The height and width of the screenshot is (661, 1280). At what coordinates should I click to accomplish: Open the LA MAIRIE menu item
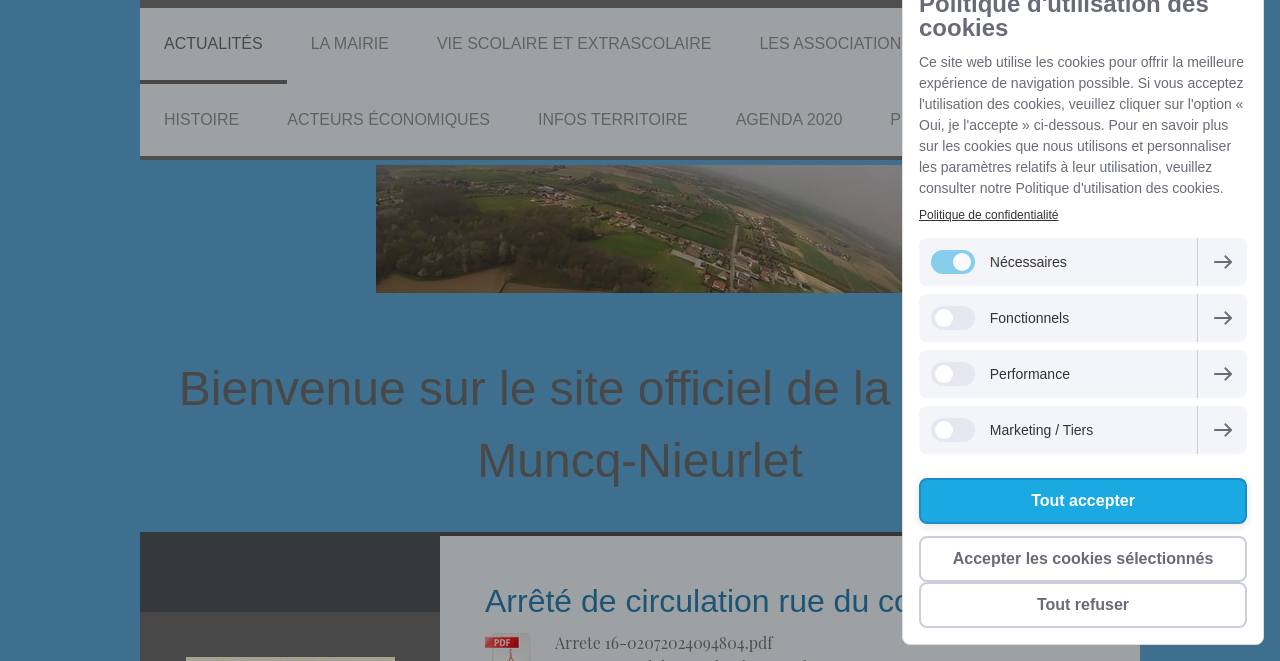click(349, 42)
